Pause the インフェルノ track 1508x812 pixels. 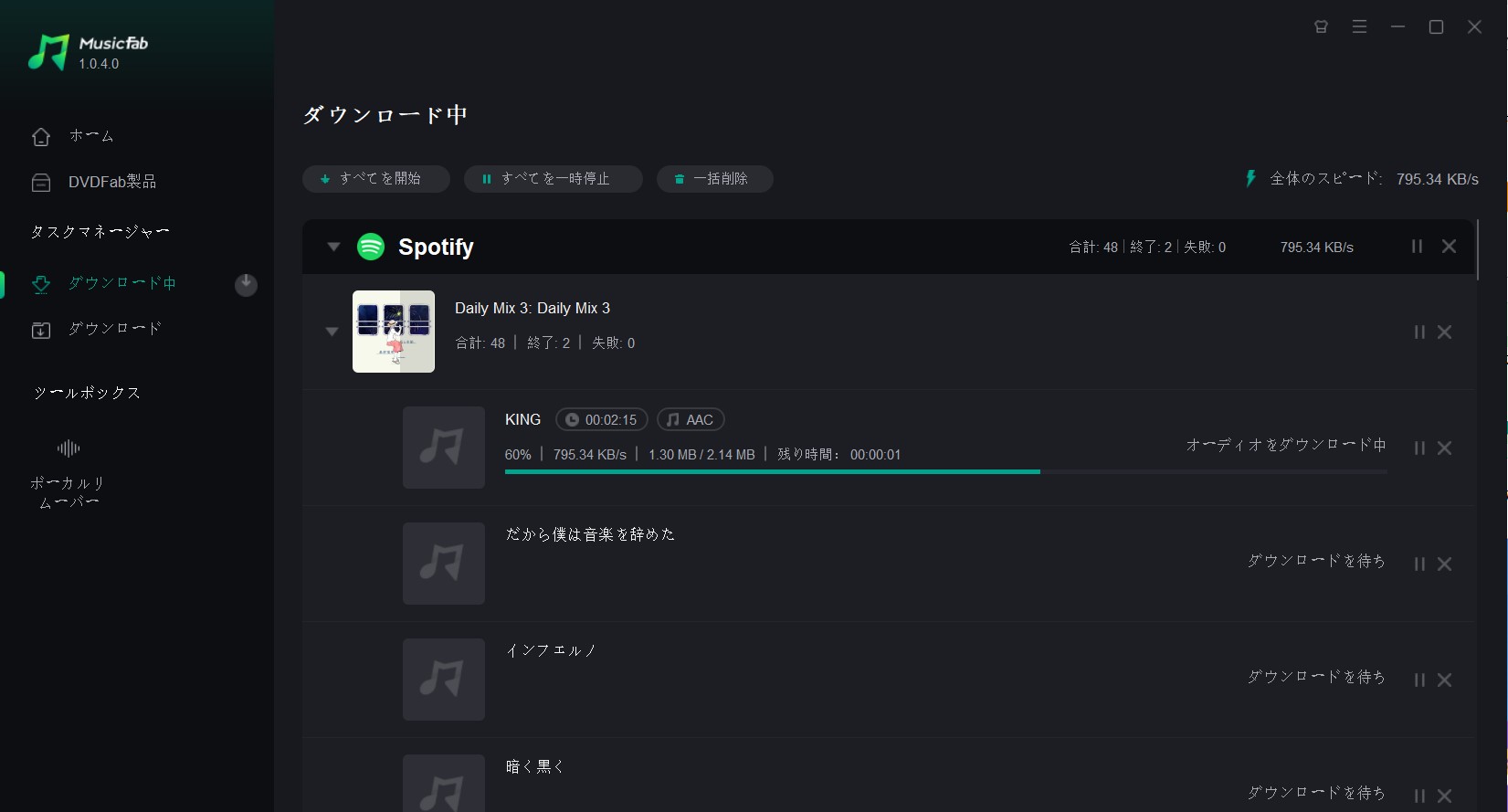click(1419, 680)
